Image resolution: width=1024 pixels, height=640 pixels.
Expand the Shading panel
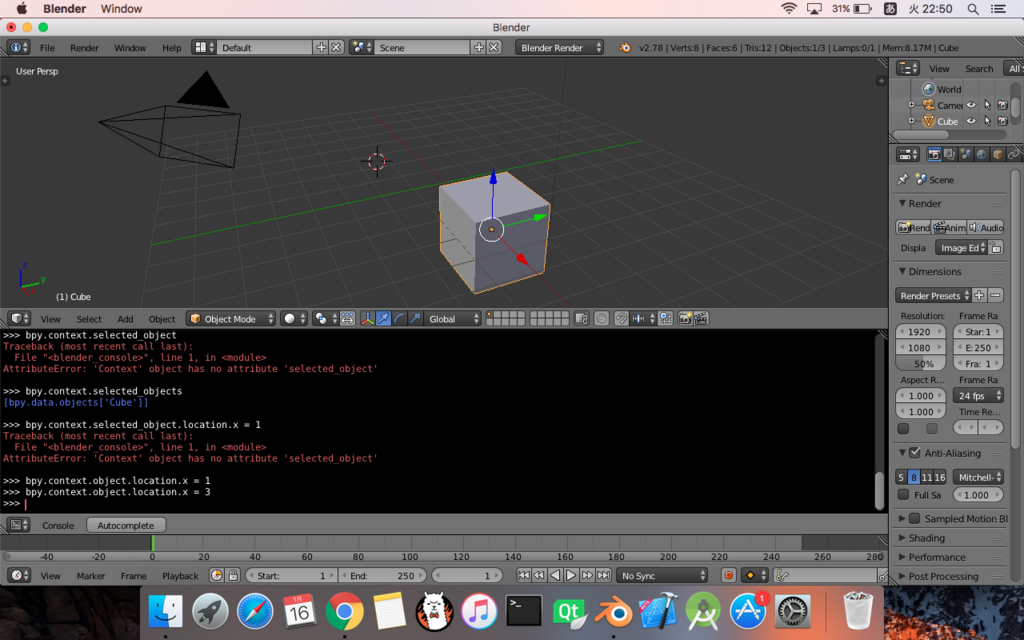(925, 538)
